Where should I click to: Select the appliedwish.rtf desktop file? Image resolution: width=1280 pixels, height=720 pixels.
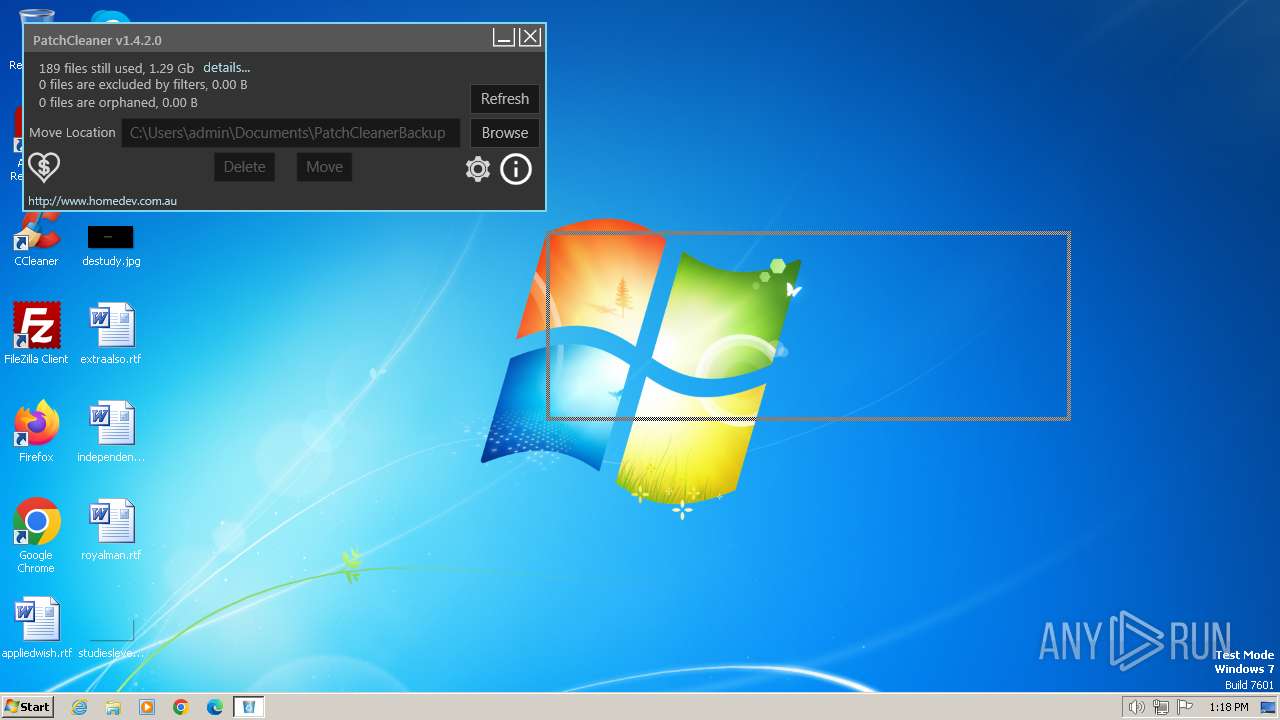point(37,627)
